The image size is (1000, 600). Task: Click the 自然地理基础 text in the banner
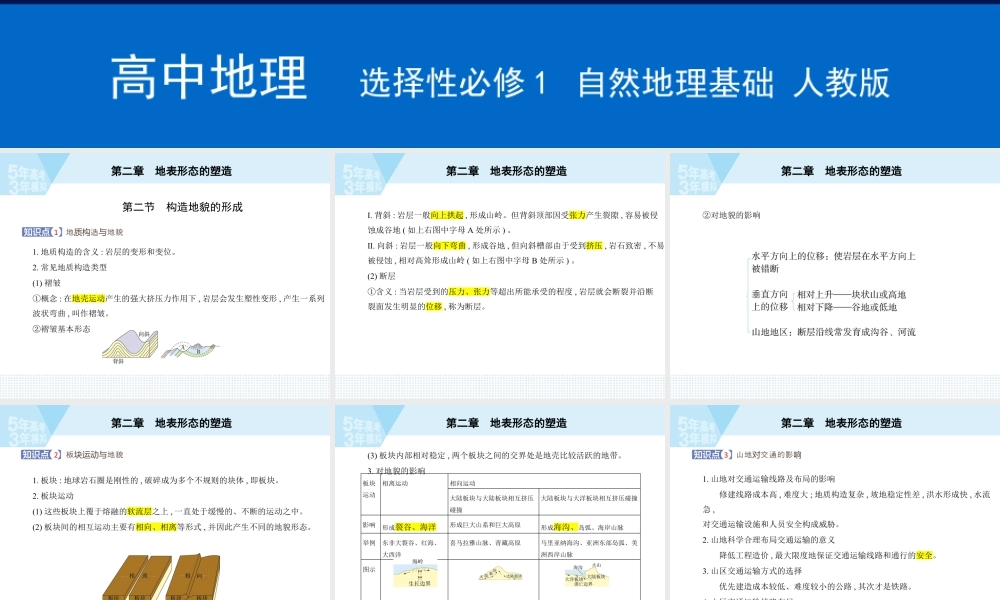(675, 83)
